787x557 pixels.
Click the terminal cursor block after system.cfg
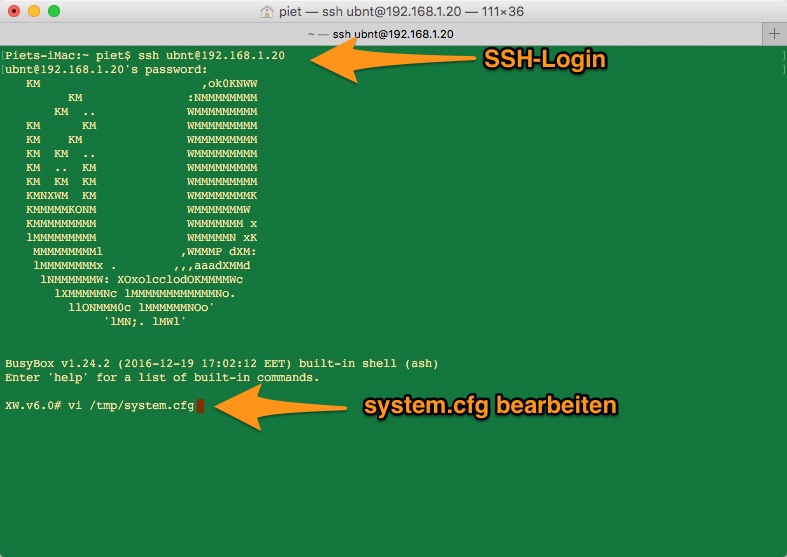201,405
